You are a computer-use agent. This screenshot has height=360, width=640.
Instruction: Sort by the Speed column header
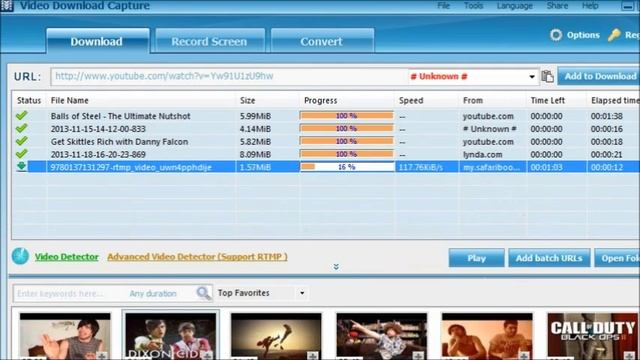(x=411, y=100)
